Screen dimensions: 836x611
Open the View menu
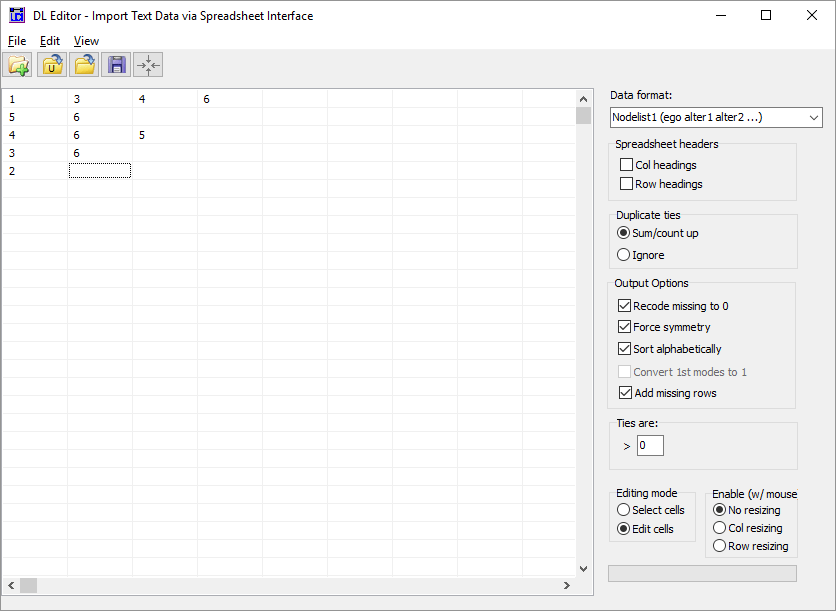(x=86, y=41)
